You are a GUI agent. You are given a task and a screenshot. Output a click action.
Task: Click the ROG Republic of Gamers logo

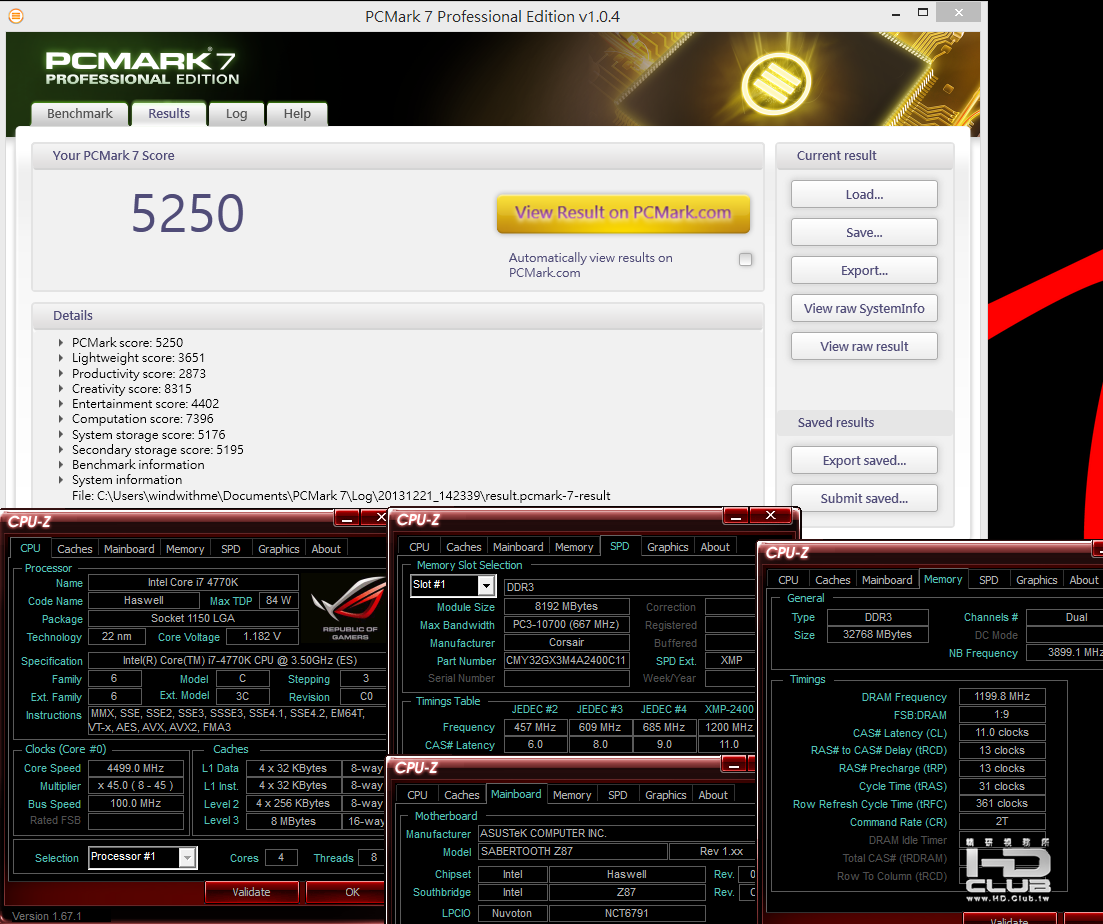(x=348, y=608)
